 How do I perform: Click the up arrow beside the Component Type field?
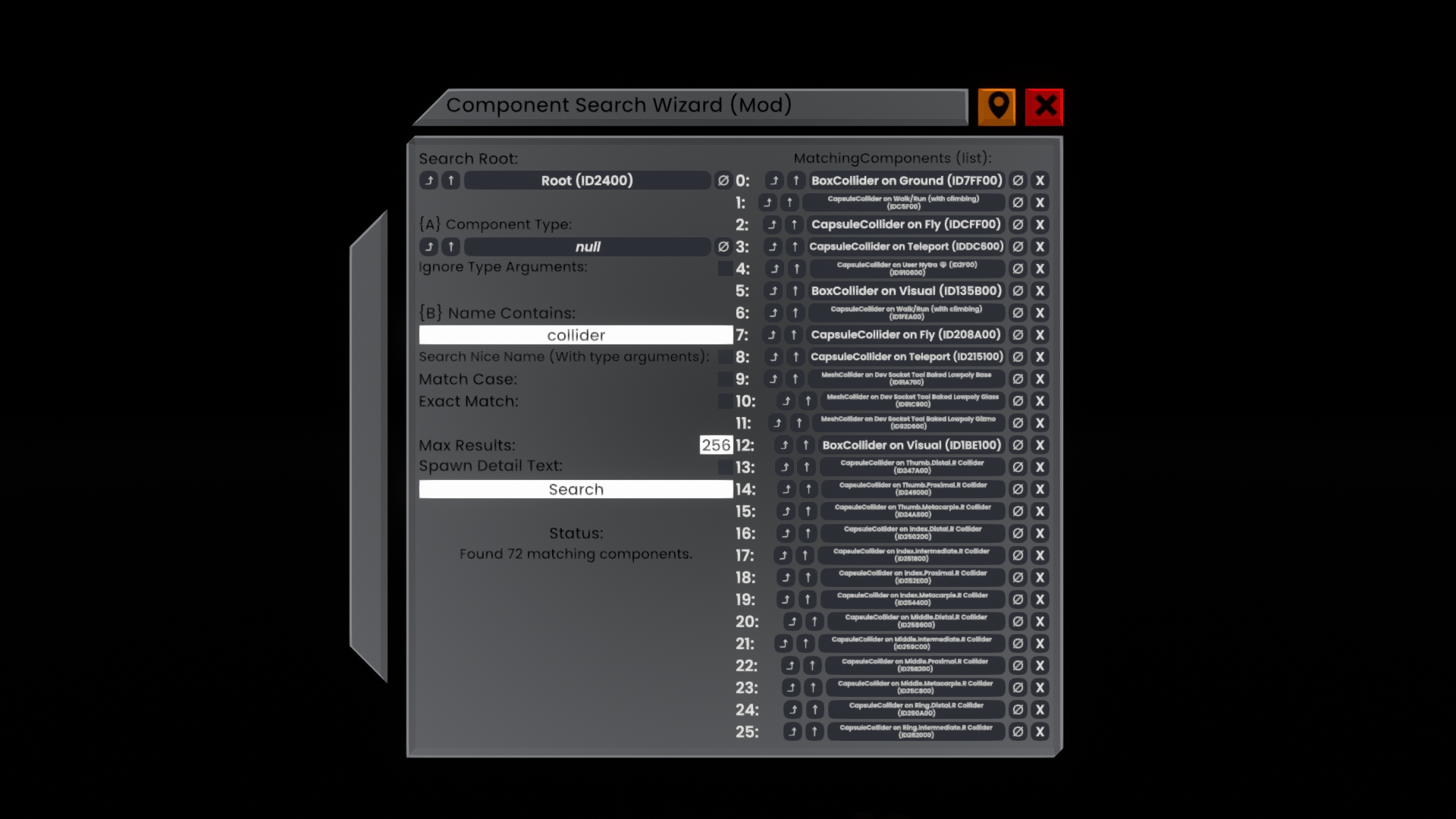pos(450,246)
